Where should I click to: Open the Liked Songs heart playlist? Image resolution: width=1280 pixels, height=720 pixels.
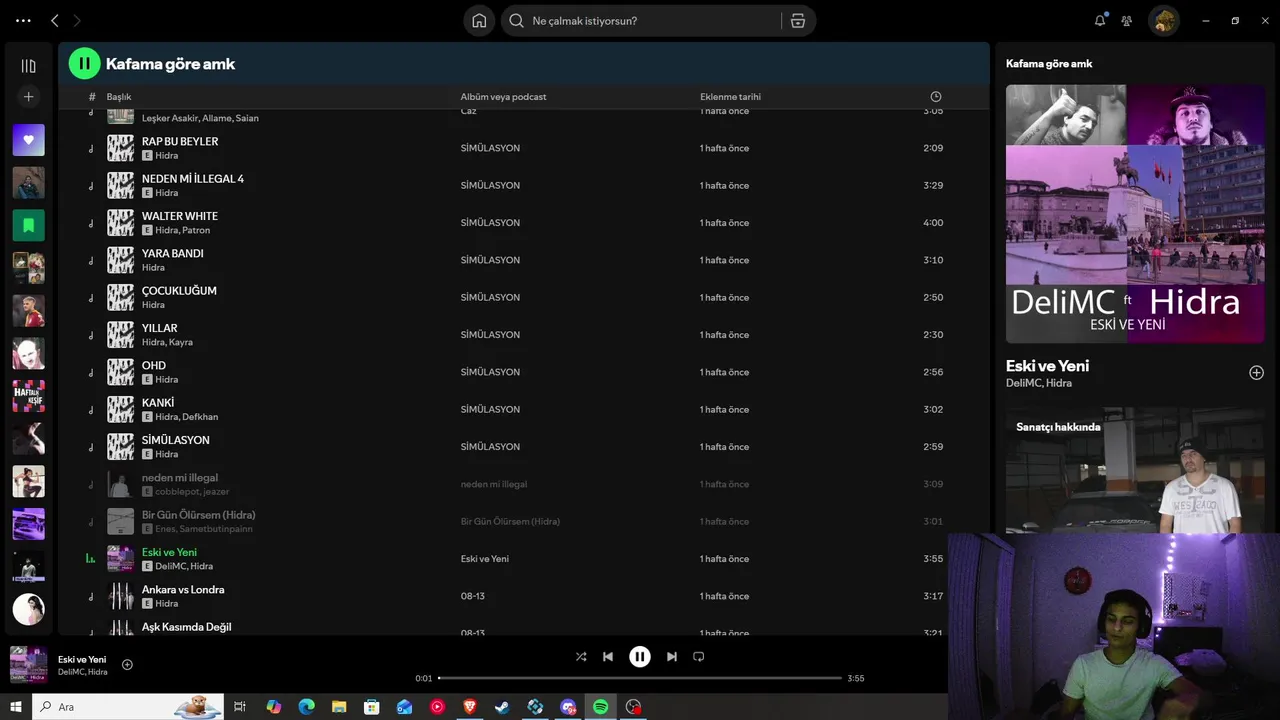point(28,140)
